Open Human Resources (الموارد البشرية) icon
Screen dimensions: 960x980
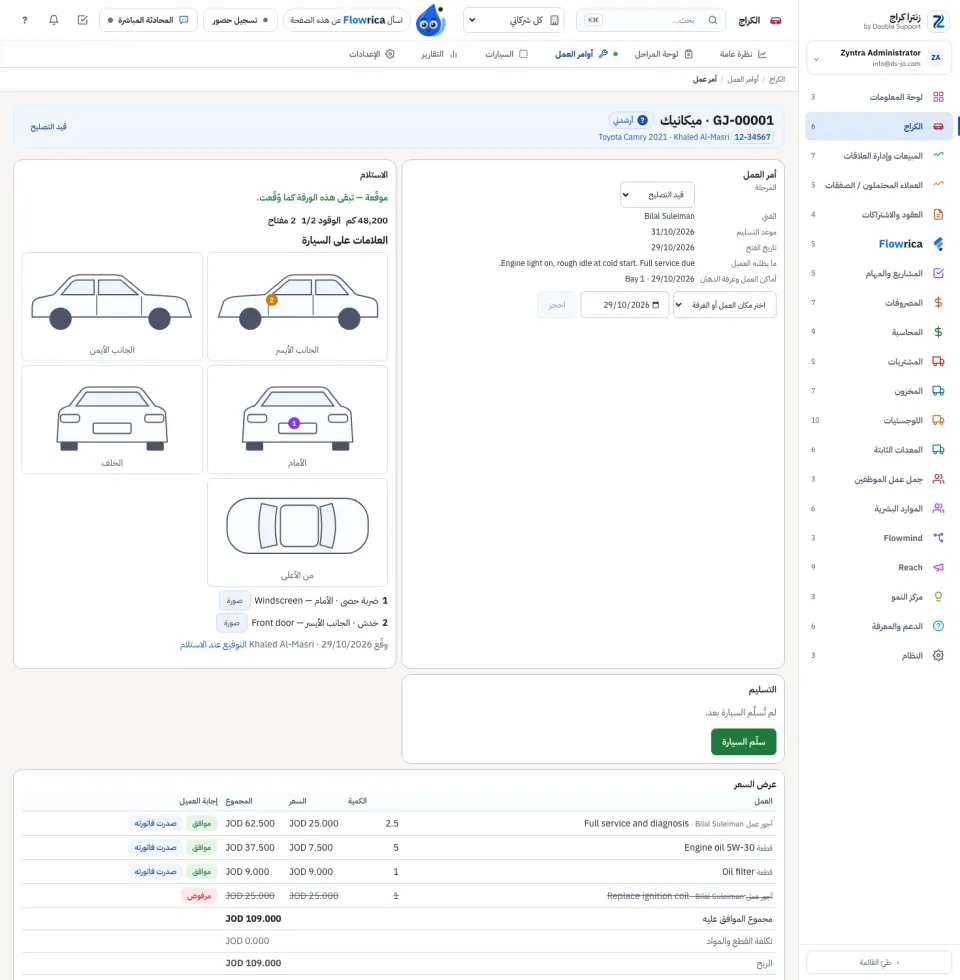[x=938, y=508]
